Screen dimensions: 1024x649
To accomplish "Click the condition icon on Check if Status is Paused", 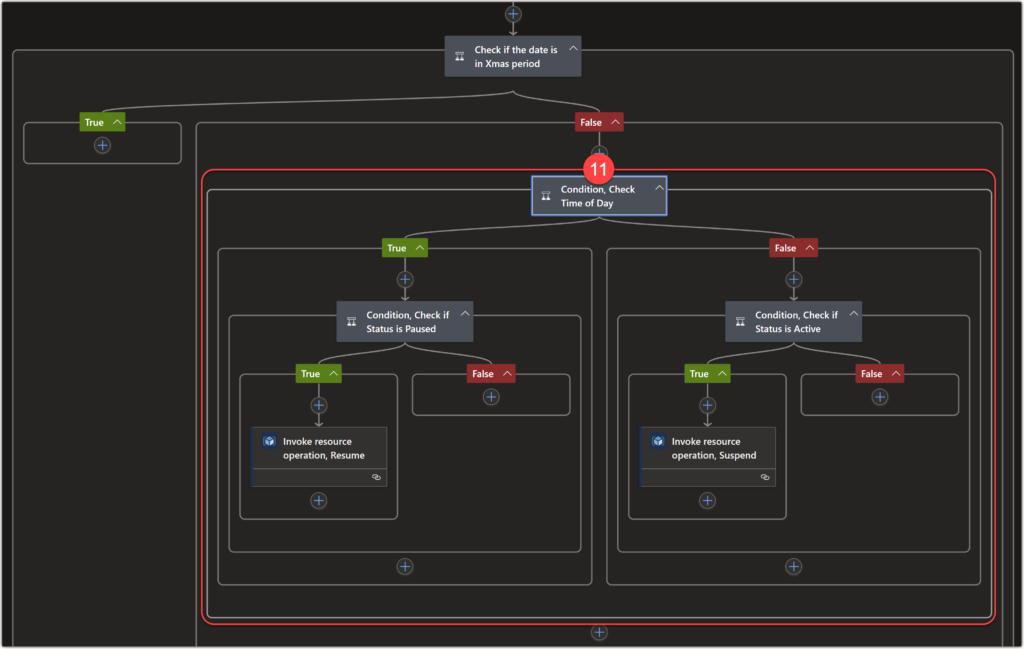I will click(351, 320).
